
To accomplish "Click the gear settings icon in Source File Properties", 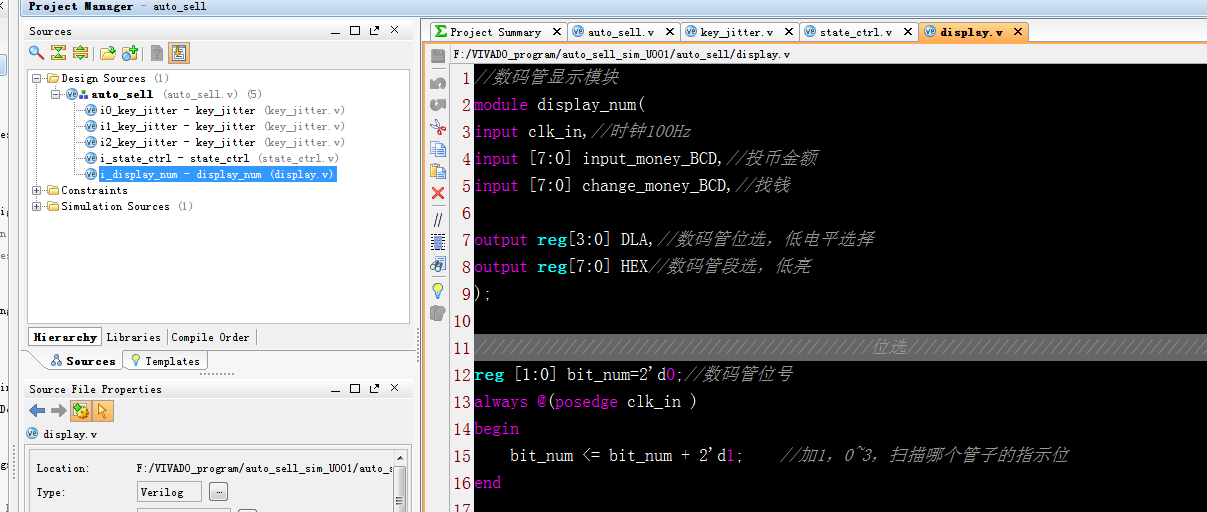I will pyautogui.click(x=81, y=411).
